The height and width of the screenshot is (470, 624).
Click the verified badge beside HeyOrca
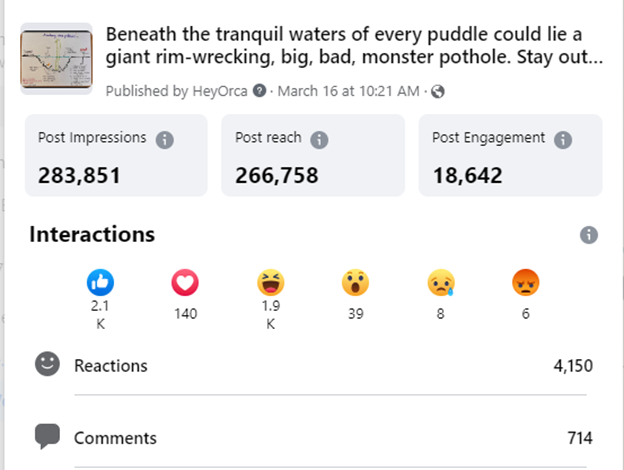click(260, 91)
